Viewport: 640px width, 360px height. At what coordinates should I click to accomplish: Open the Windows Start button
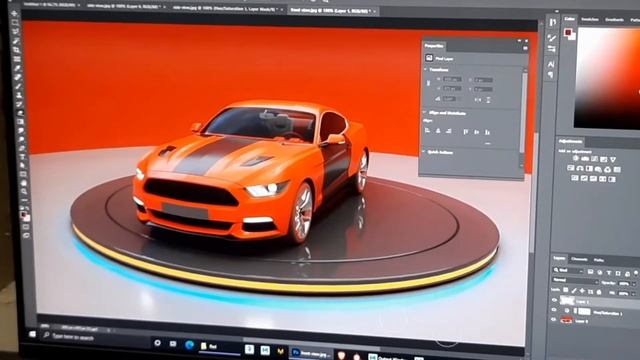[32, 334]
